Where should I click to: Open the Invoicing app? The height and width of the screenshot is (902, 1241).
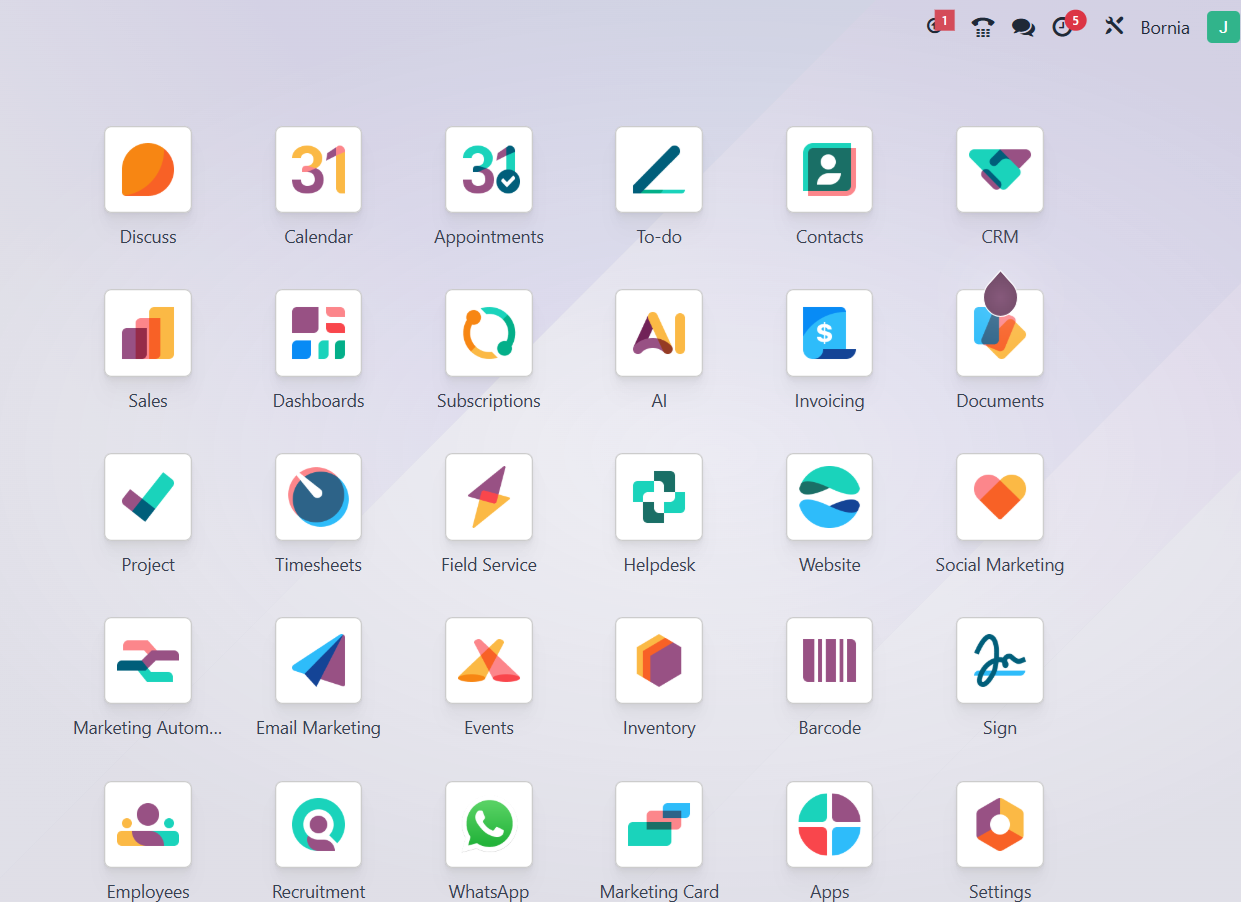pyautogui.click(x=829, y=334)
